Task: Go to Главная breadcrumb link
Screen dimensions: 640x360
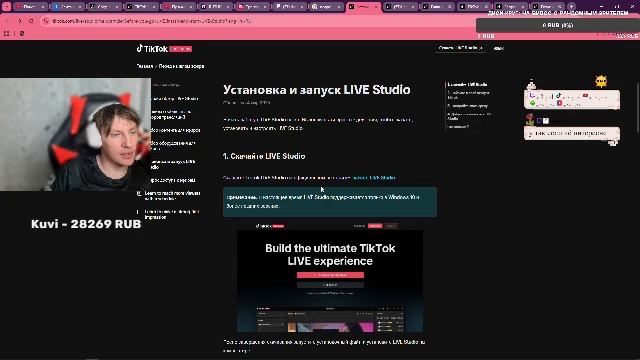Action: pos(144,66)
